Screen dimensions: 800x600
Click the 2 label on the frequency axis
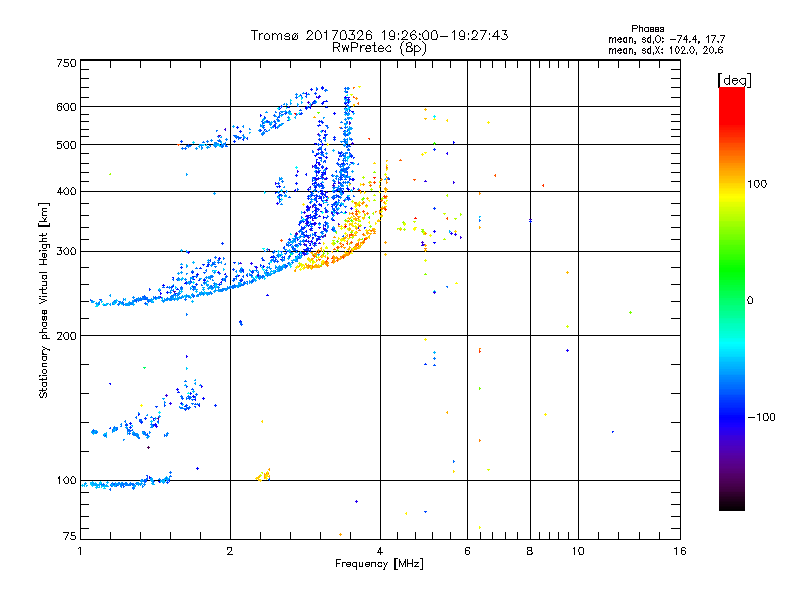(230, 551)
